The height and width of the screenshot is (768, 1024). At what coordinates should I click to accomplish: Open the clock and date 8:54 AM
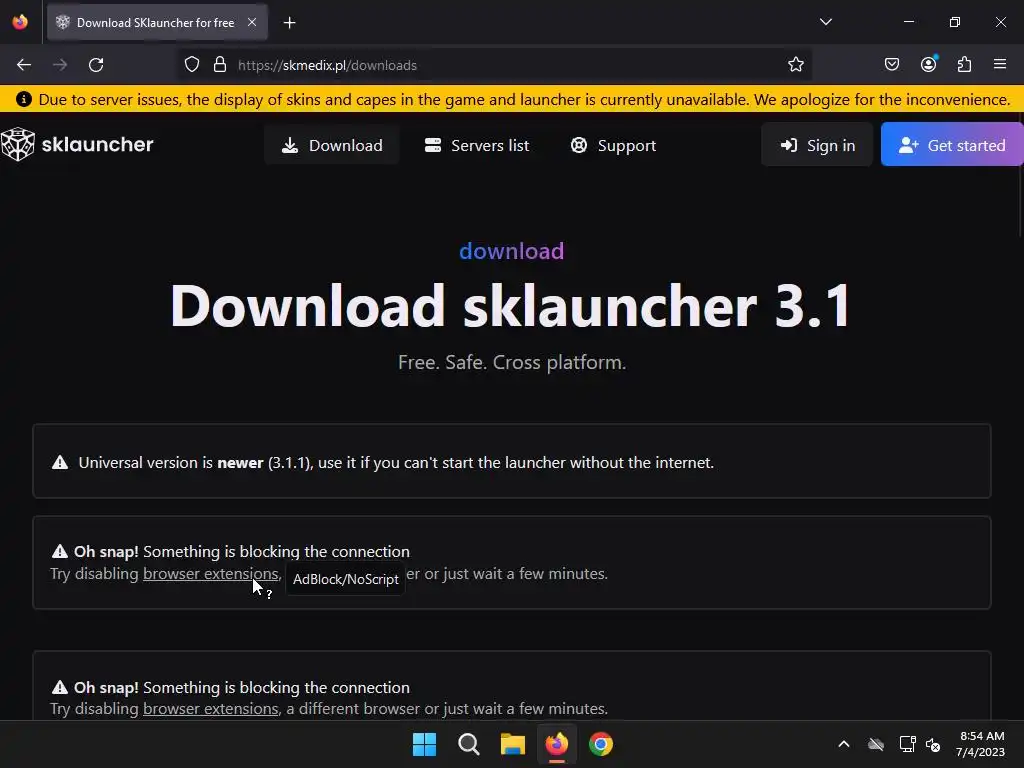click(x=980, y=744)
